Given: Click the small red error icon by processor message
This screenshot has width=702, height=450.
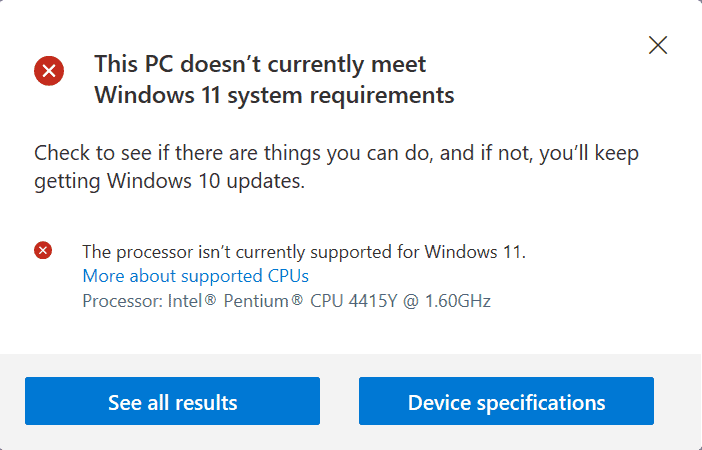Looking at the screenshot, I should tap(43, 250).
